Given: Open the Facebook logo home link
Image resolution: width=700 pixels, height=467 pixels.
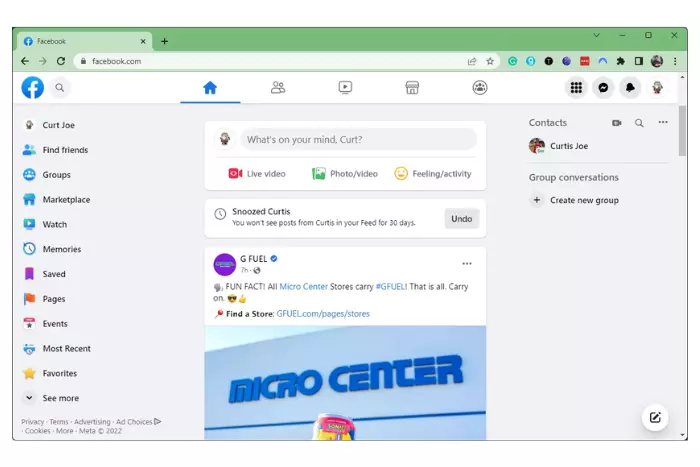Looking at the screenshot, I should 33,88.
